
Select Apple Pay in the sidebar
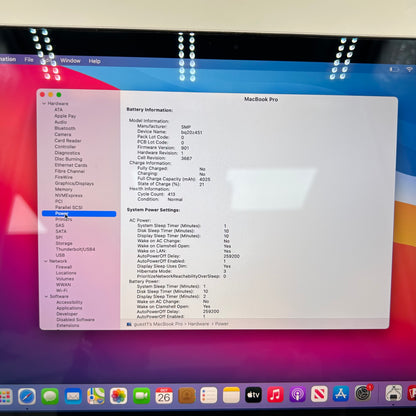pyautogui.click(x=65, y=116)
